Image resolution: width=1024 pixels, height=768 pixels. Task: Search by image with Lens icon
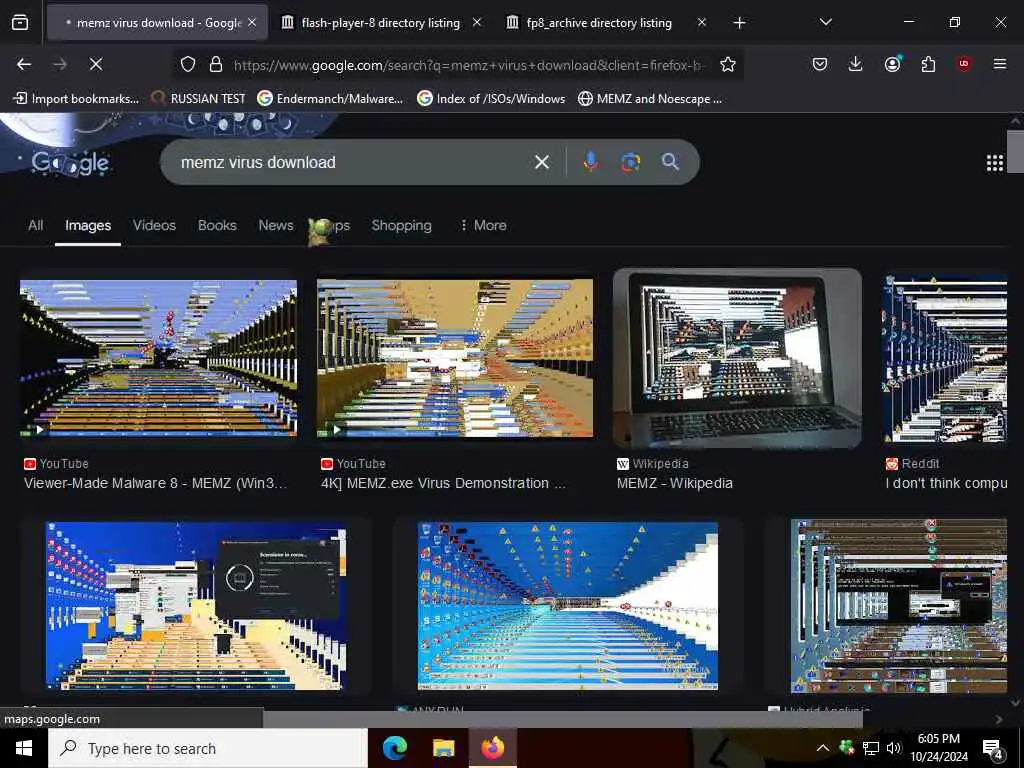pyautogui.click(x=630, y=162)
